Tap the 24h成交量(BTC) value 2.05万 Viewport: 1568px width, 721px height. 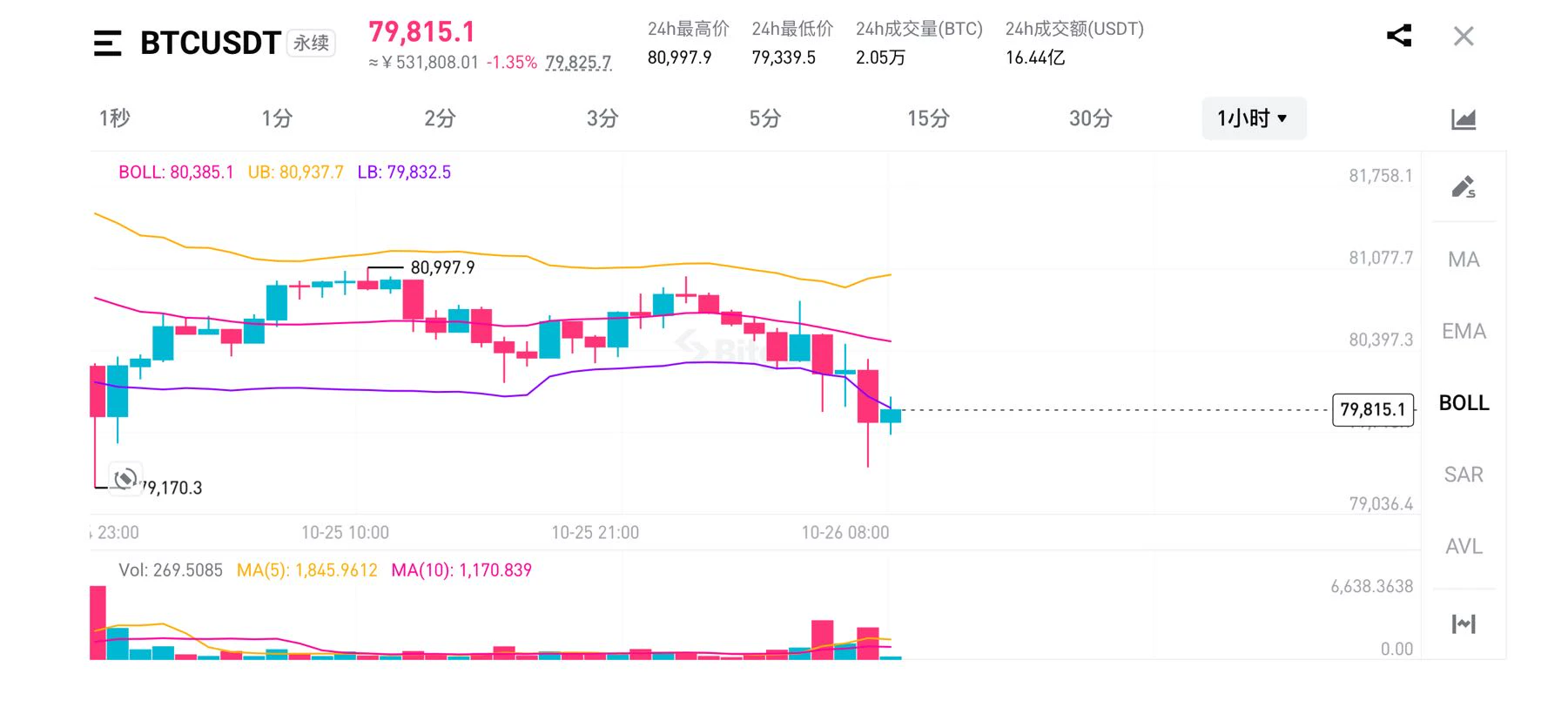(880, 57)
